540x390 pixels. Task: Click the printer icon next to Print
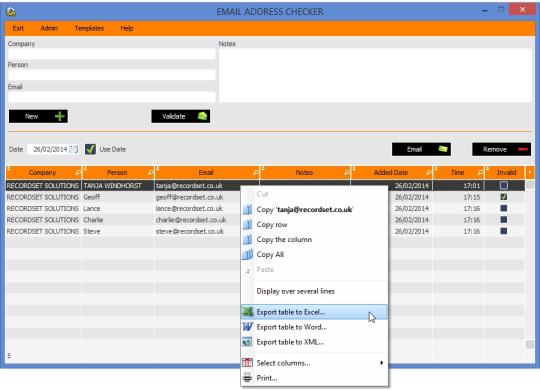[x=248, y=378]
